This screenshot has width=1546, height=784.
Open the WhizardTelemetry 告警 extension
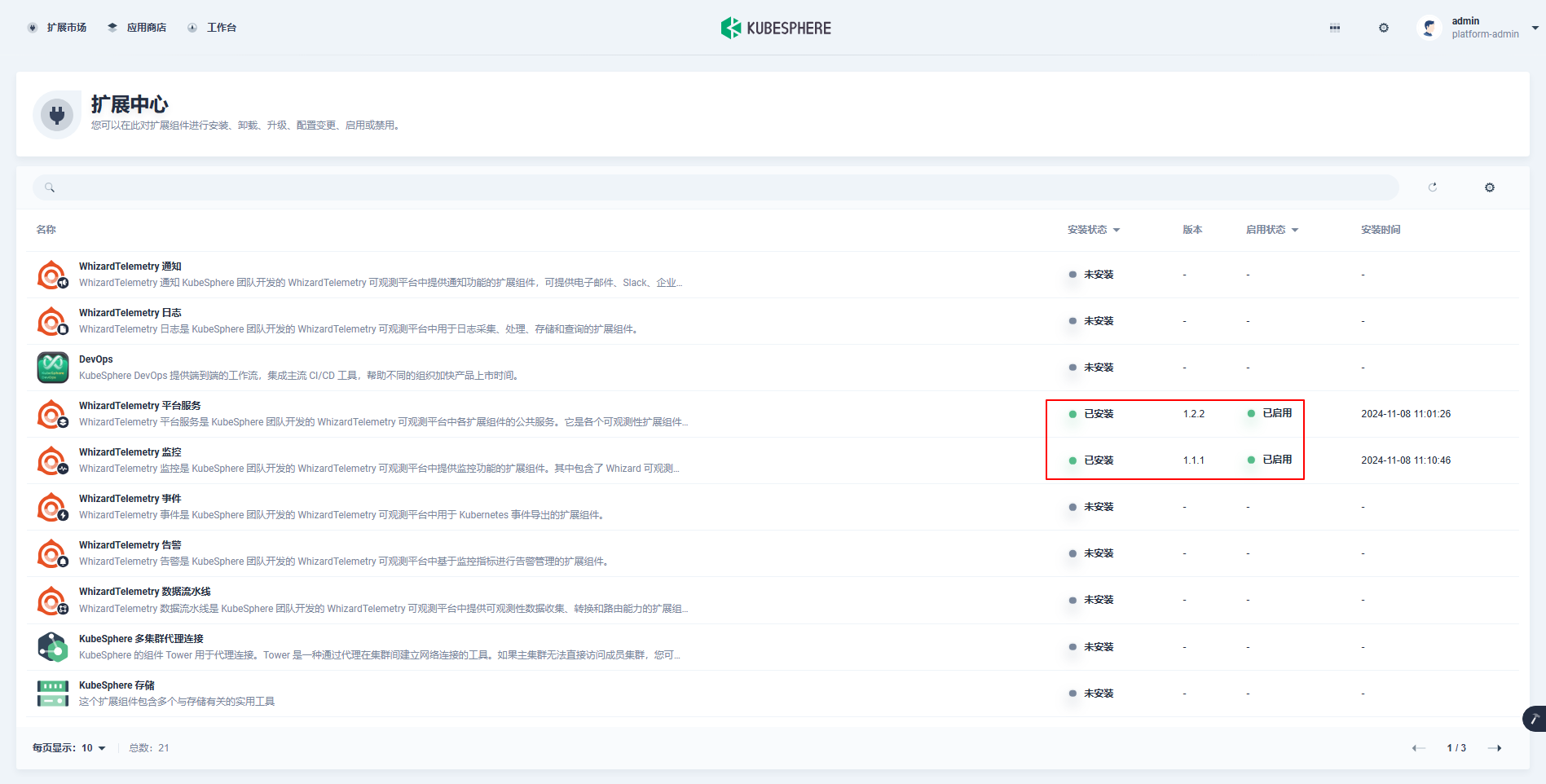click(x=130, y=545)
